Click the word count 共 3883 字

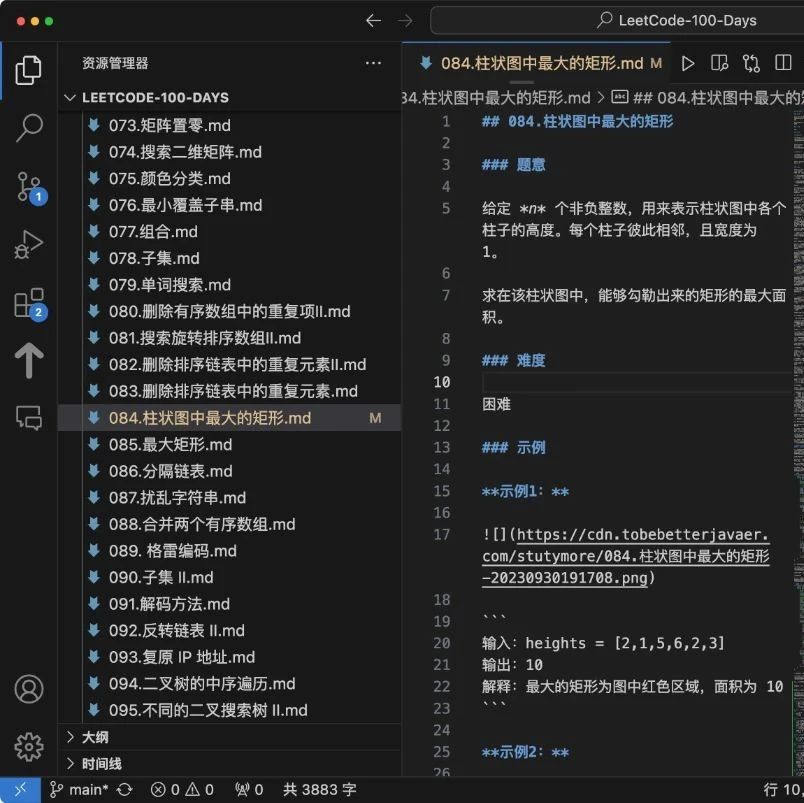click(x=320, y=790)
